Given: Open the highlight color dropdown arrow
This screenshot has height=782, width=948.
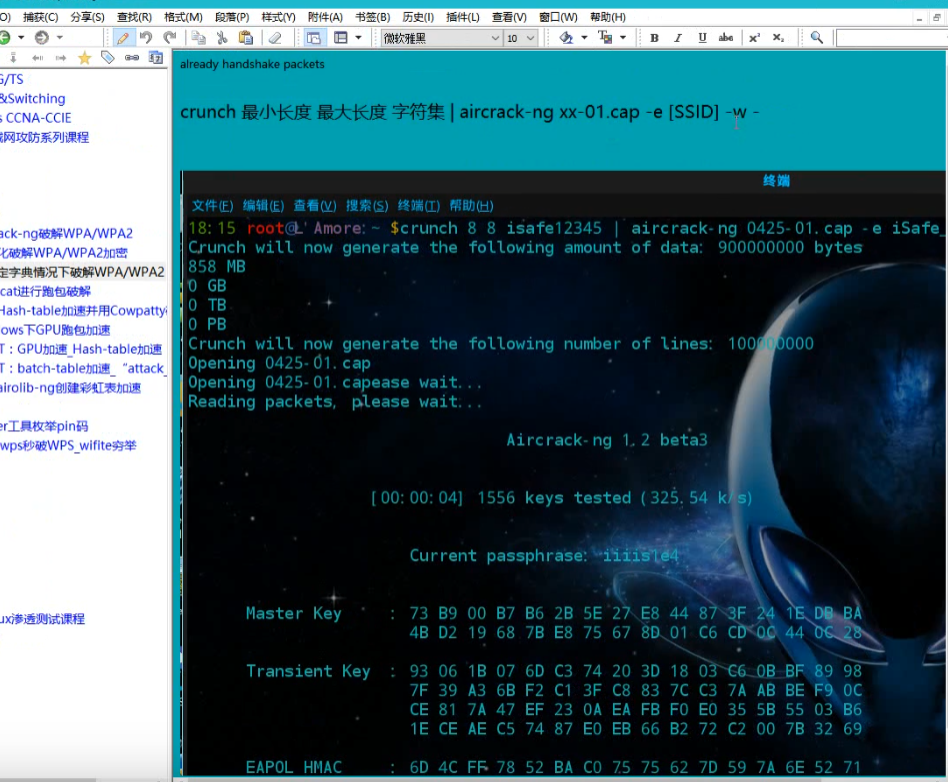Looking at the screenshot, I should [x=584, y=37].
